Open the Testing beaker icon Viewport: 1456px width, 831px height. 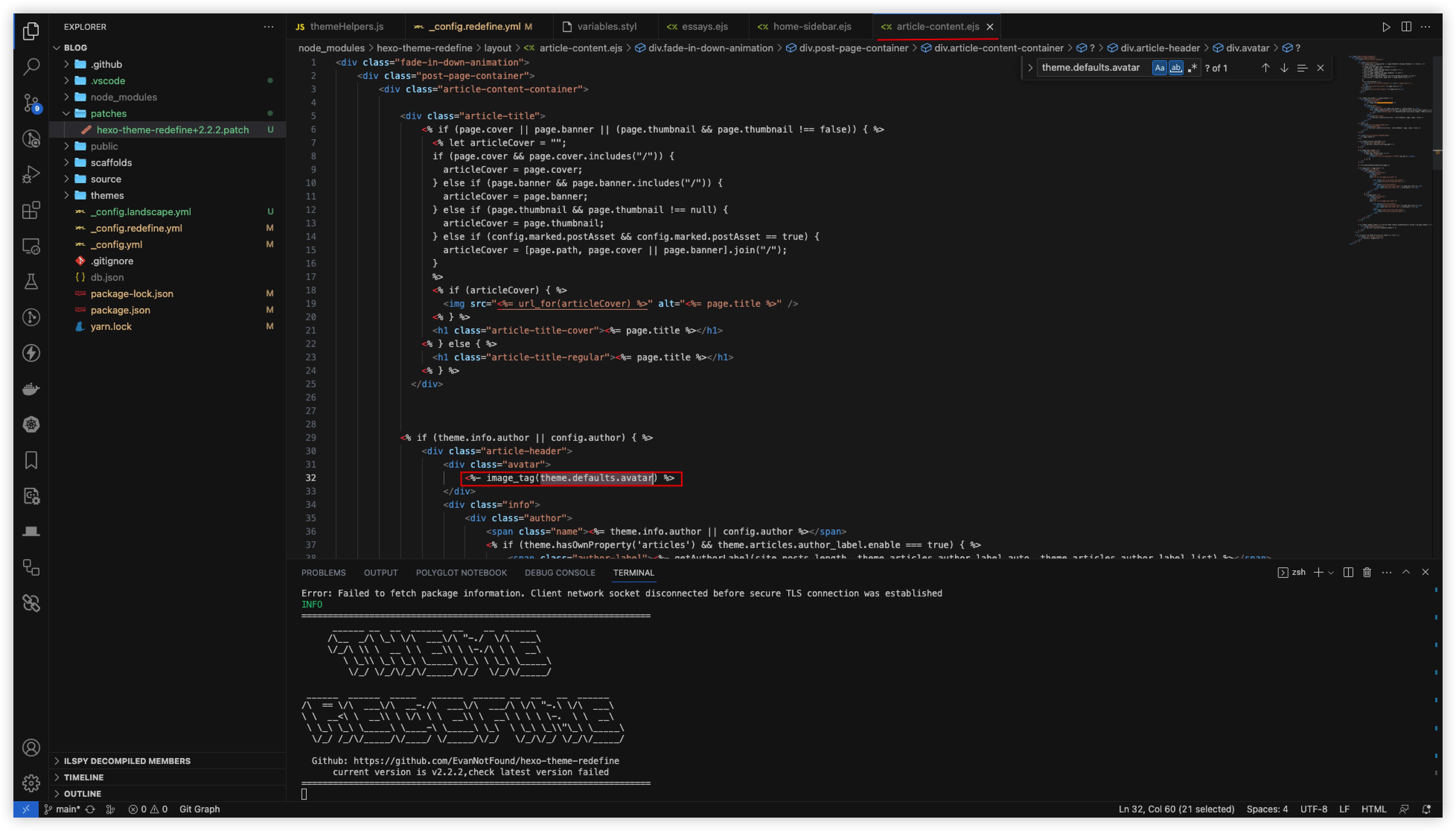pyautogui.click(x=31, y=281)
